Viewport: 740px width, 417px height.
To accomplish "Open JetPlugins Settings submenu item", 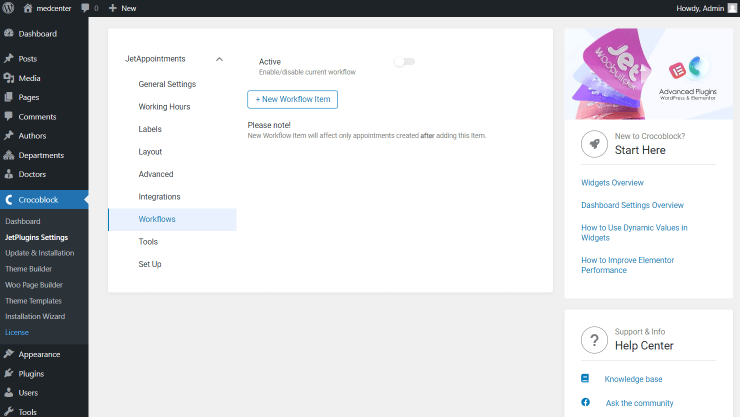I will coord(36,237).
